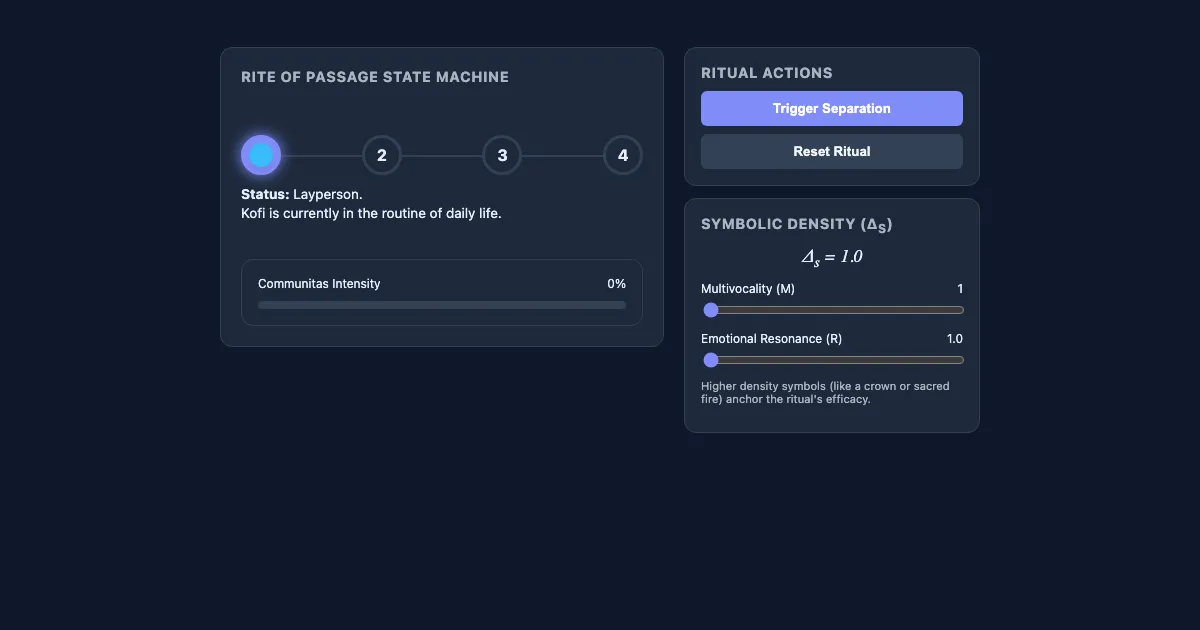Select stage node 4
Viewport: 1200px width, 630px height.
pos(623,155)
